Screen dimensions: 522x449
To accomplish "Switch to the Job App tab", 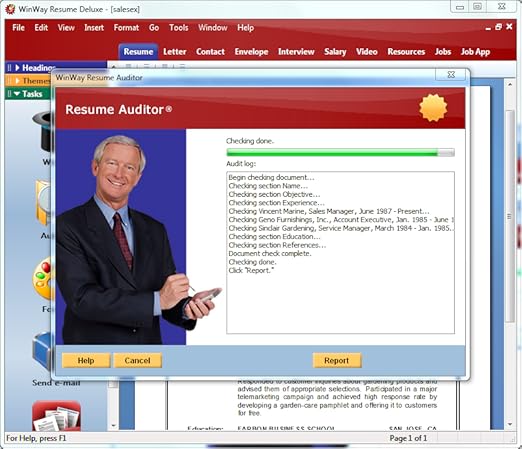I will pos(475,52).
